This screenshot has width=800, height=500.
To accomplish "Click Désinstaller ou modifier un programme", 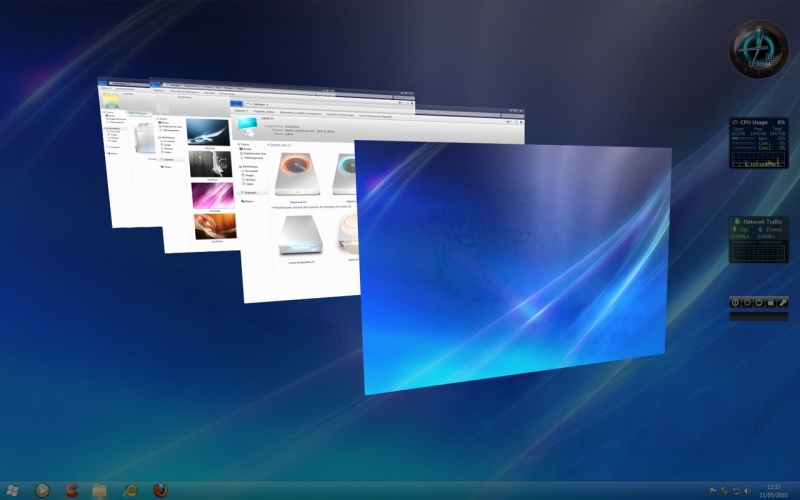I will tap(301, 113).
